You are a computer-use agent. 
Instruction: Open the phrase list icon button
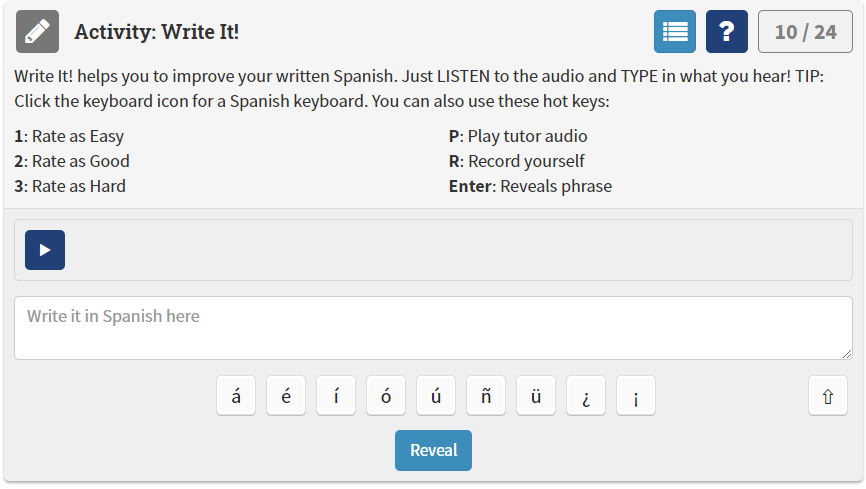675,31
